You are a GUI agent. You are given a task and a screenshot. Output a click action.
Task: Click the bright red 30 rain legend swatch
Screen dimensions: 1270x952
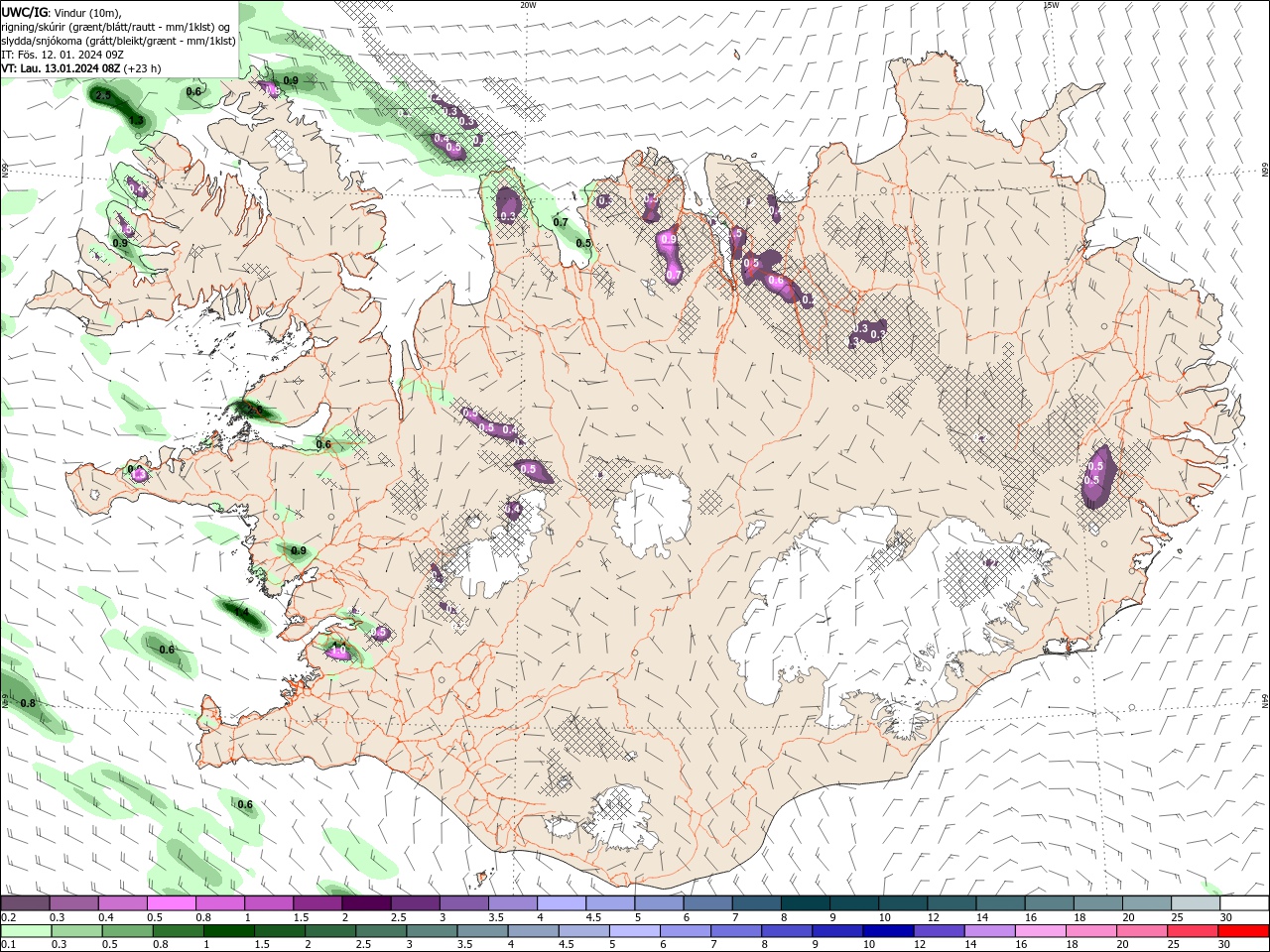pyautogui.click(x=1243, y=931)
